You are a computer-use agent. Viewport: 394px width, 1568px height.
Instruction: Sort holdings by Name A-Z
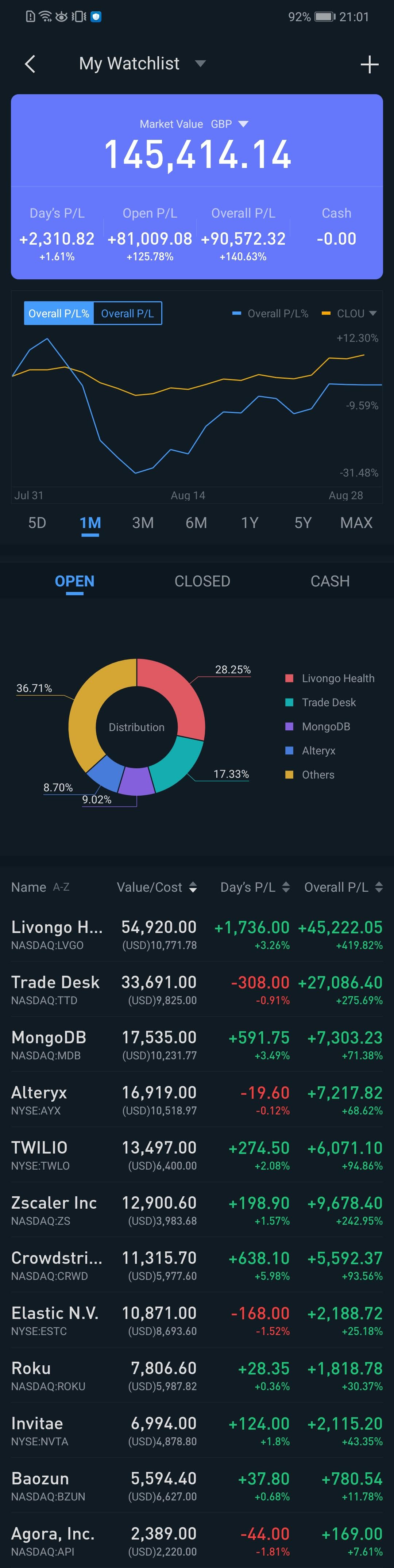(40, 887)
